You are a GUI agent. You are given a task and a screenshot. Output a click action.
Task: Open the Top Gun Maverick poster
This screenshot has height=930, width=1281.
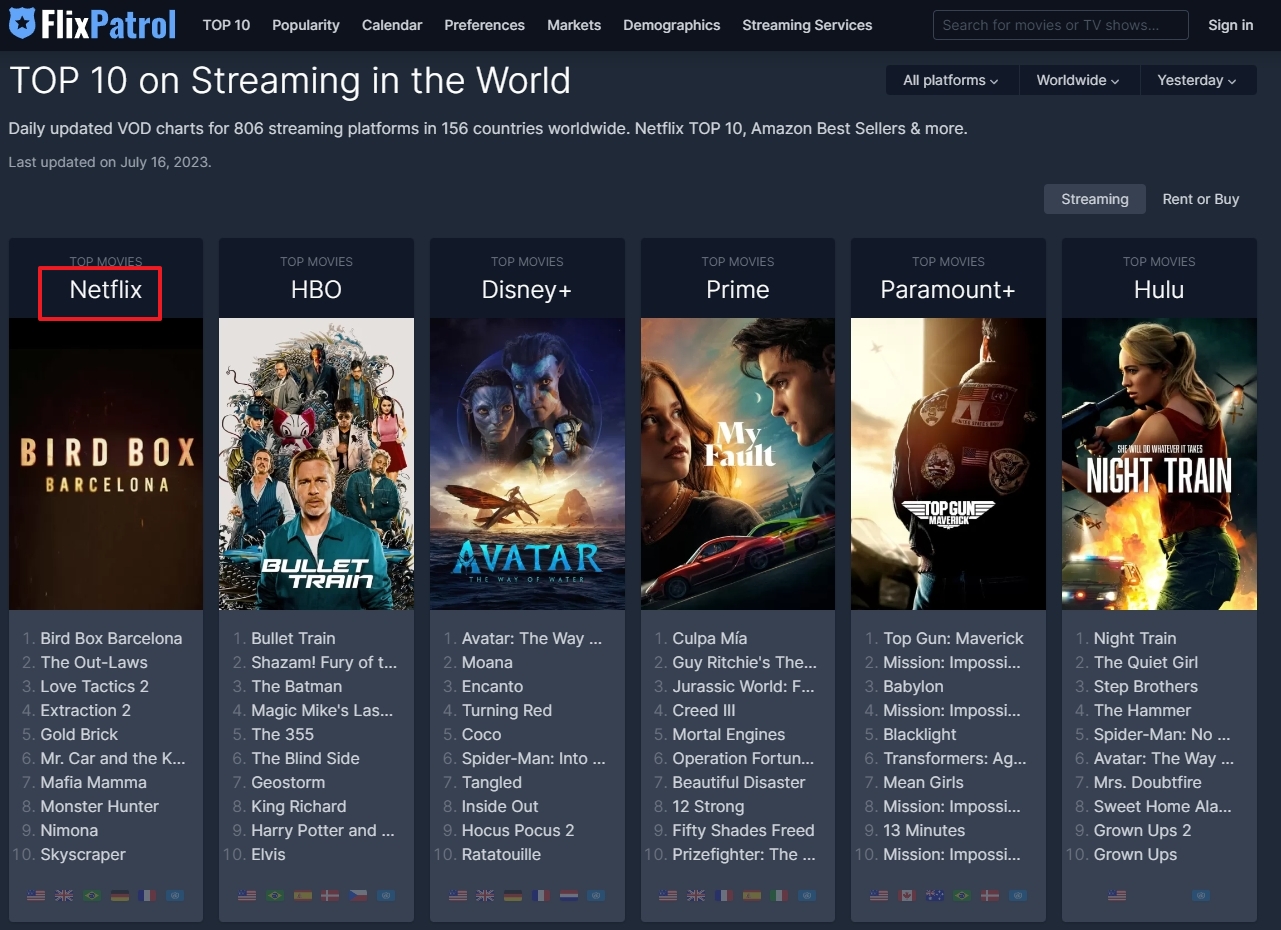point(948,464)
